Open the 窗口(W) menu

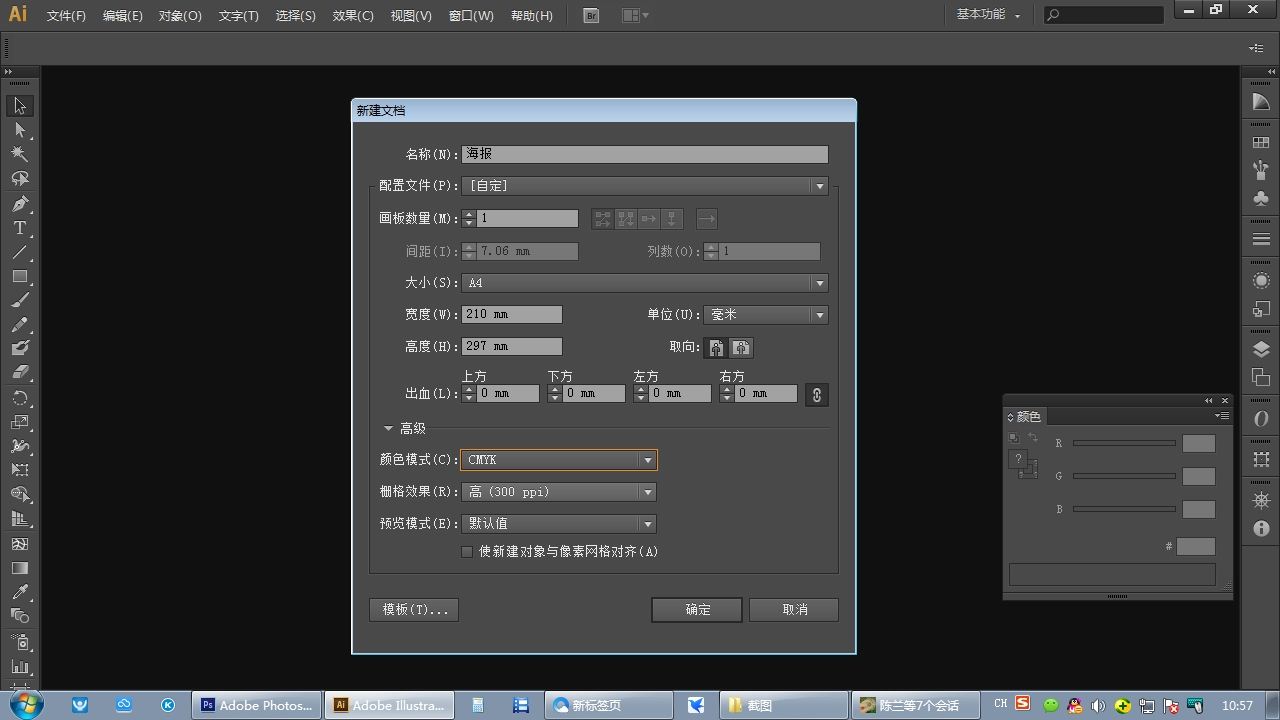(x=471, y=16)
